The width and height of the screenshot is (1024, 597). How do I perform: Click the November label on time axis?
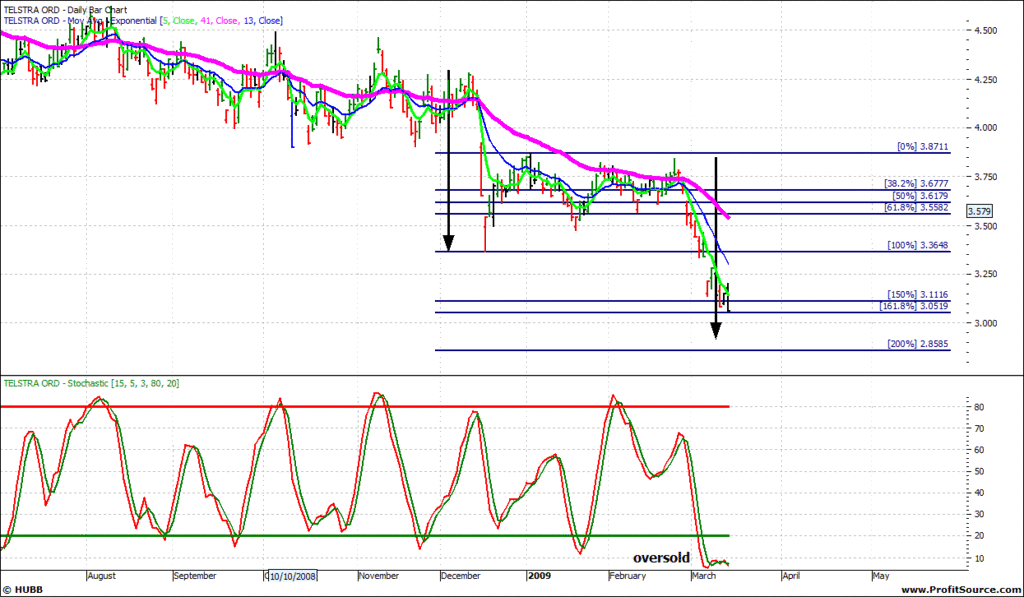tap(379, 576)
